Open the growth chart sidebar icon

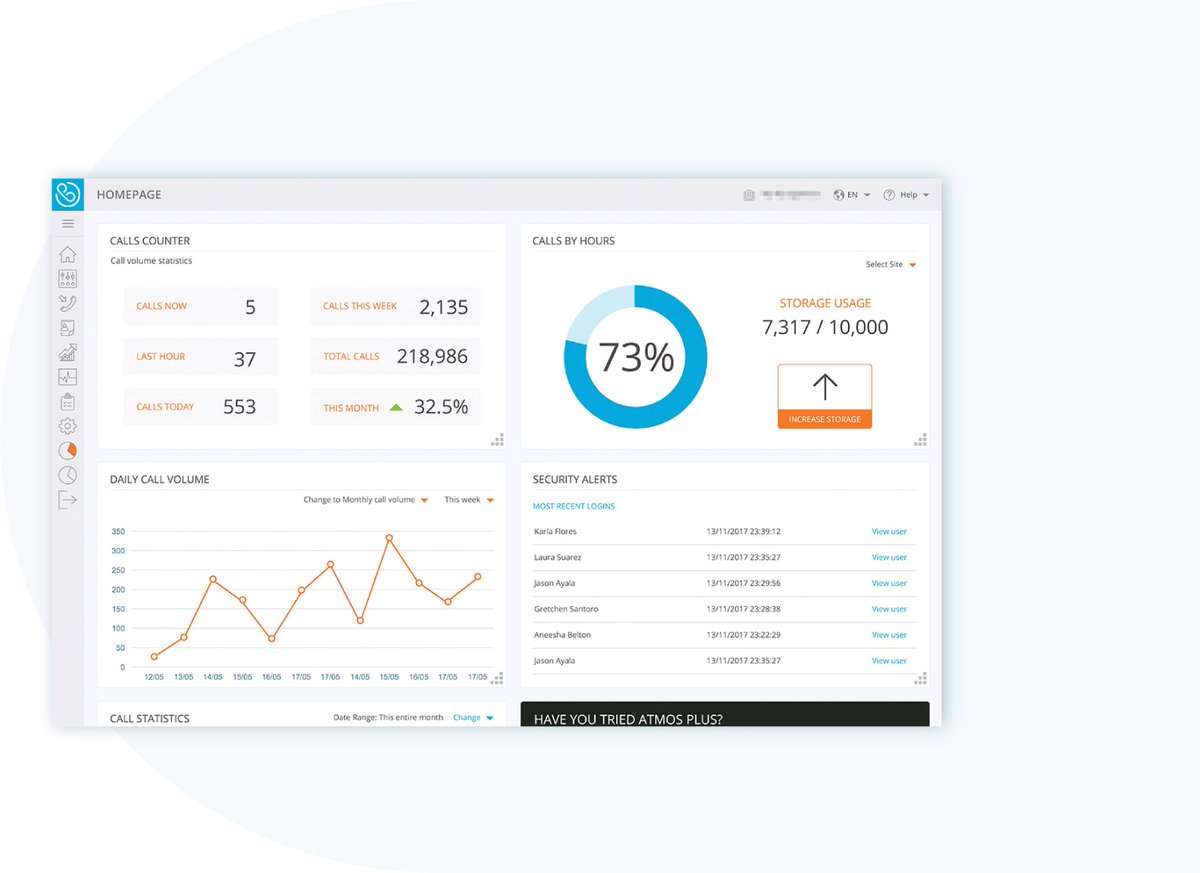point(68,352)
